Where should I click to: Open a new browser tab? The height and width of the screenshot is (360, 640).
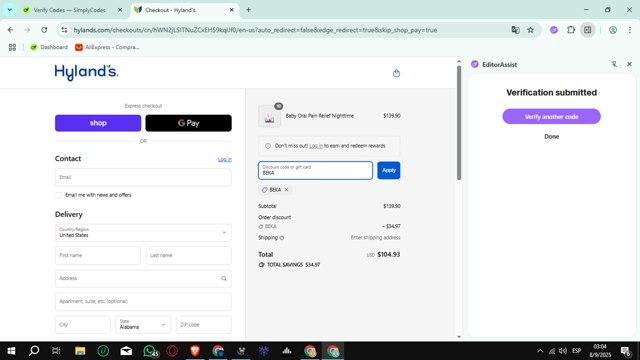click(248, 10)
